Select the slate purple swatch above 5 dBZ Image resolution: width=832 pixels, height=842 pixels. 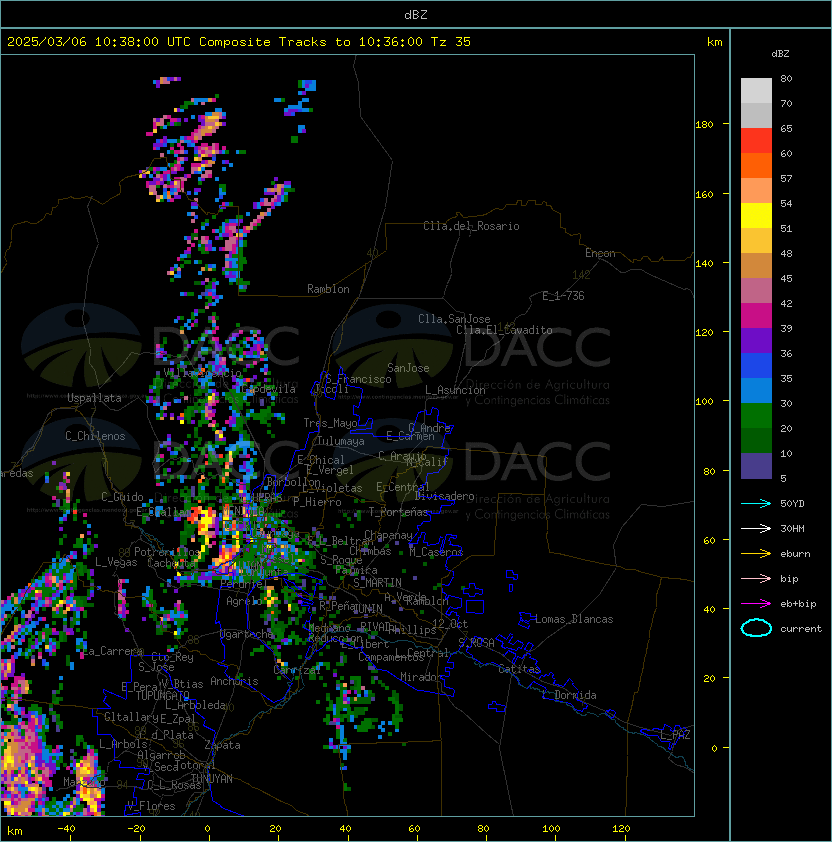pyautogui.click(x=756, y=466)
